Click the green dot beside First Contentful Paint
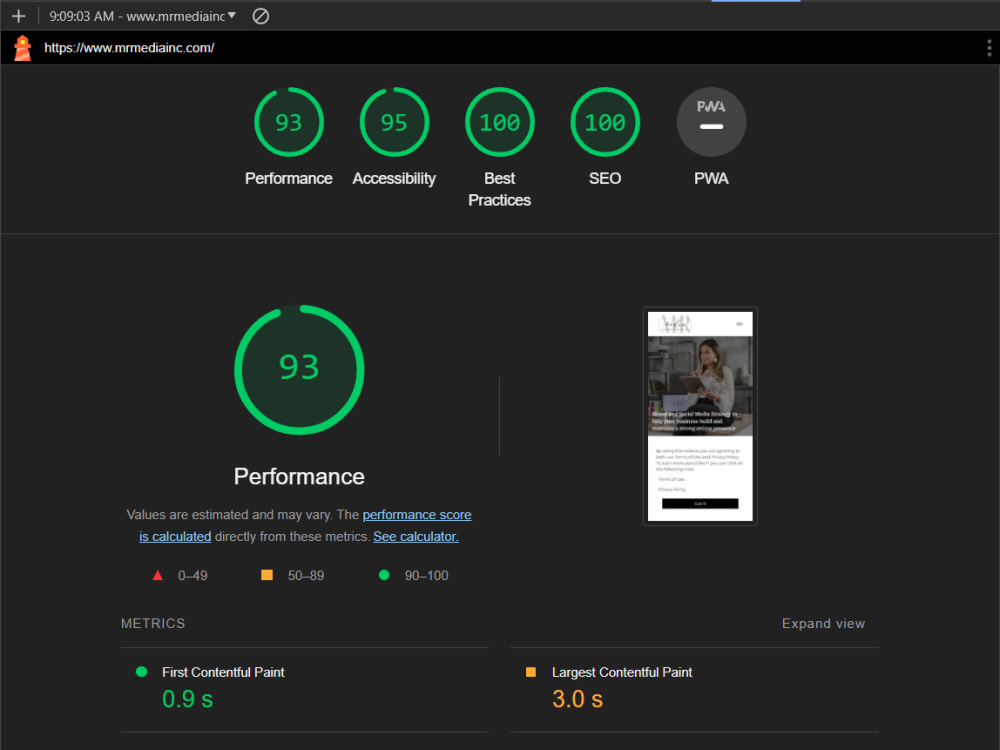Viewport: 1000px width, 750px height. click(142, 672)
